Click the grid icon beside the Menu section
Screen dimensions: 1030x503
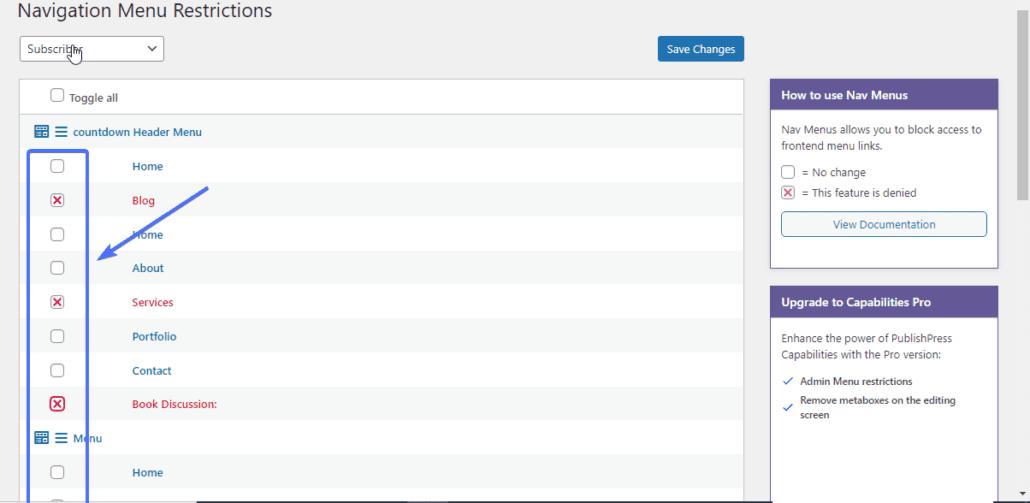coord(41,438)
